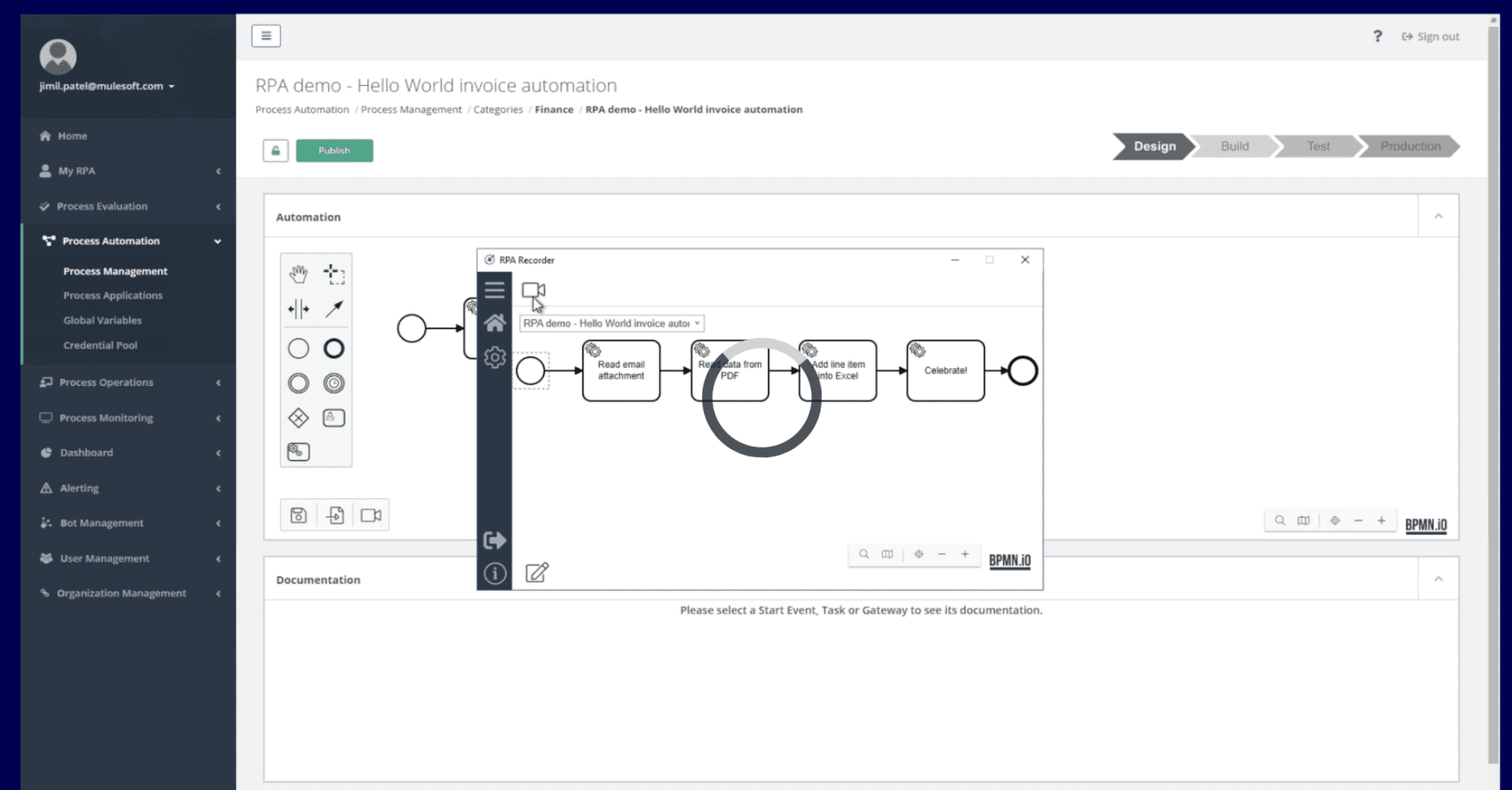
Task: Expand the My RPA menu
Action: (129, 171)
